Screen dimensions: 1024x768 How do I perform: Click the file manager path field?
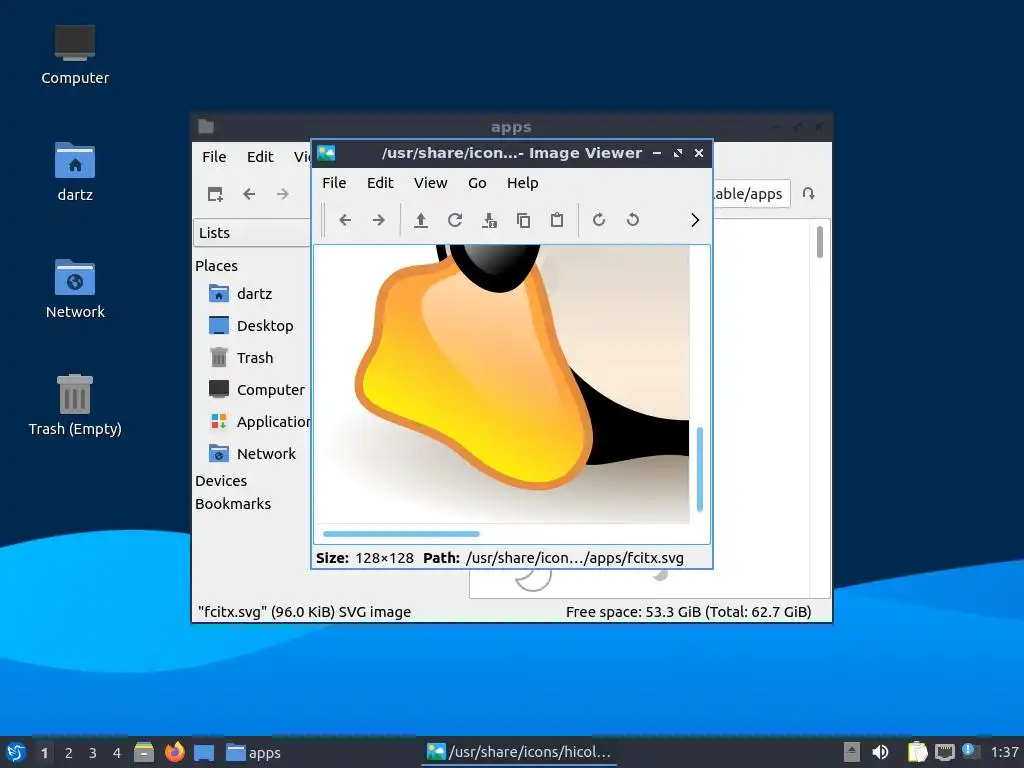[x=751, y=194]
